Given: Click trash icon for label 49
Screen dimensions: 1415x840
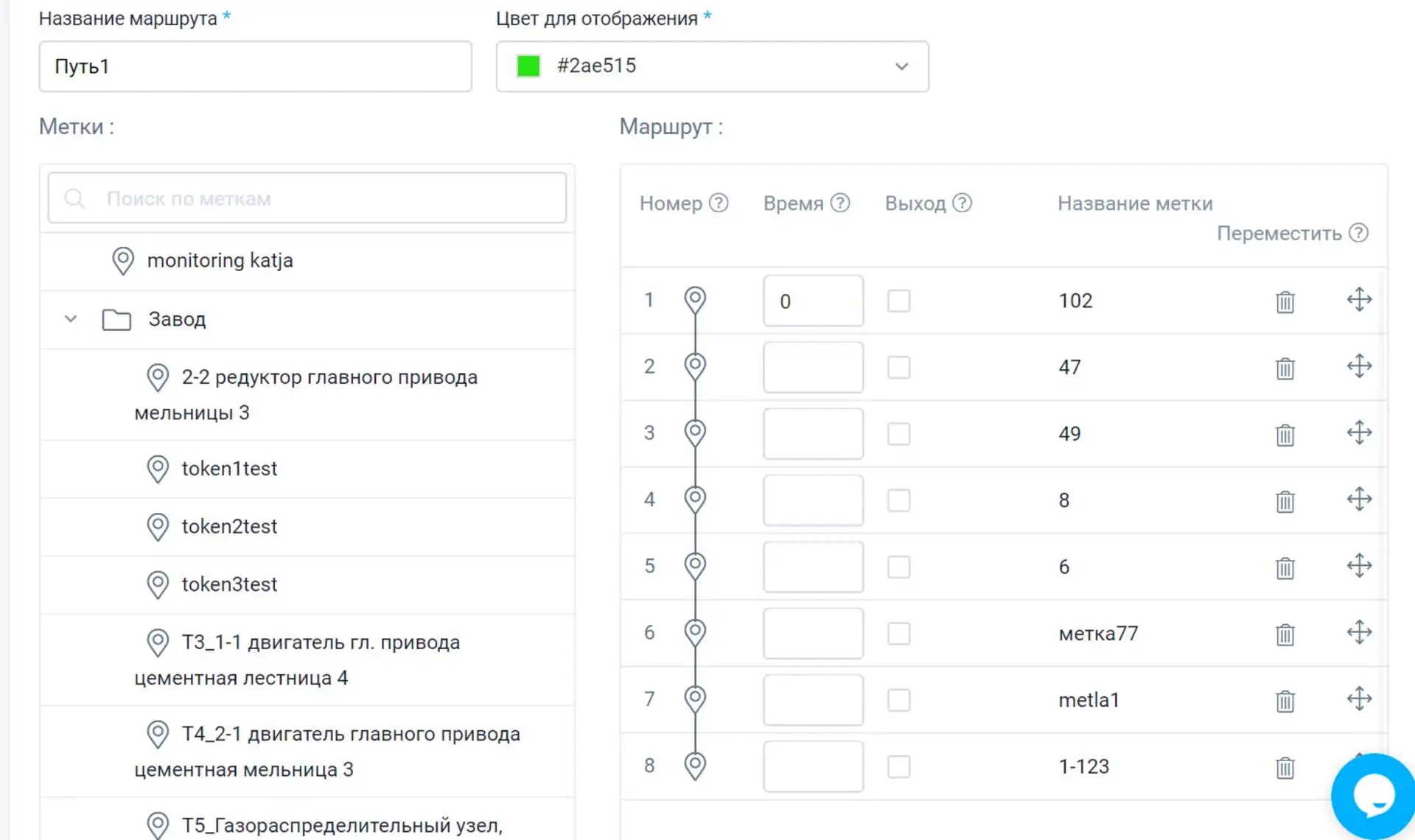Looking at the screenshot, I should [x=1285, y=435].
